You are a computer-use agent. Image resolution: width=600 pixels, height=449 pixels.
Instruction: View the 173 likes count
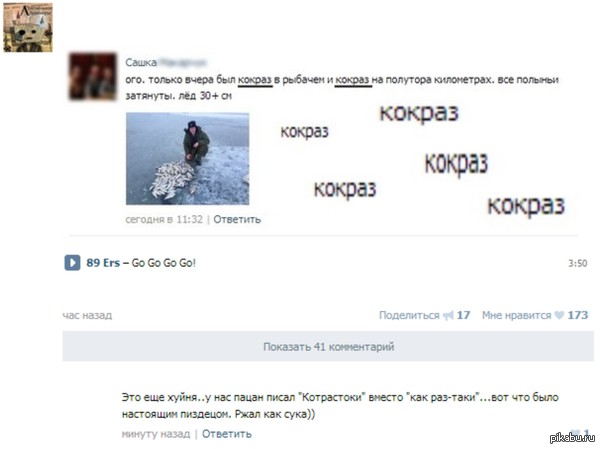[578, 315]
